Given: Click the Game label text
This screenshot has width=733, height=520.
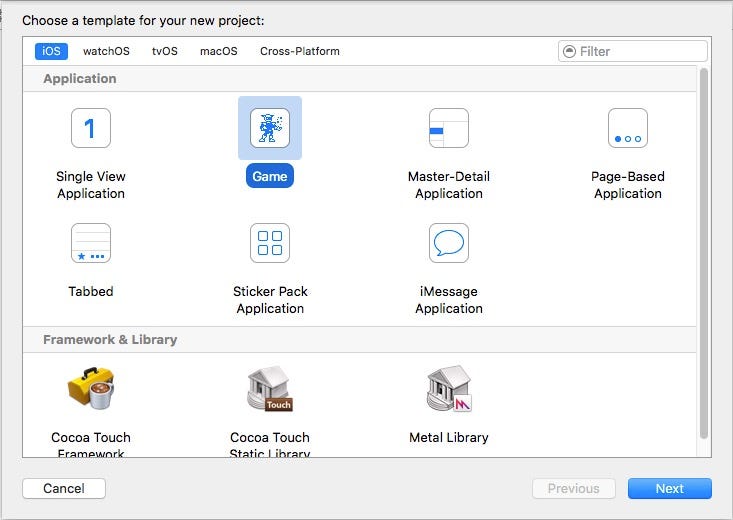Looking at the screenshot, I should [x=270, y=176].
